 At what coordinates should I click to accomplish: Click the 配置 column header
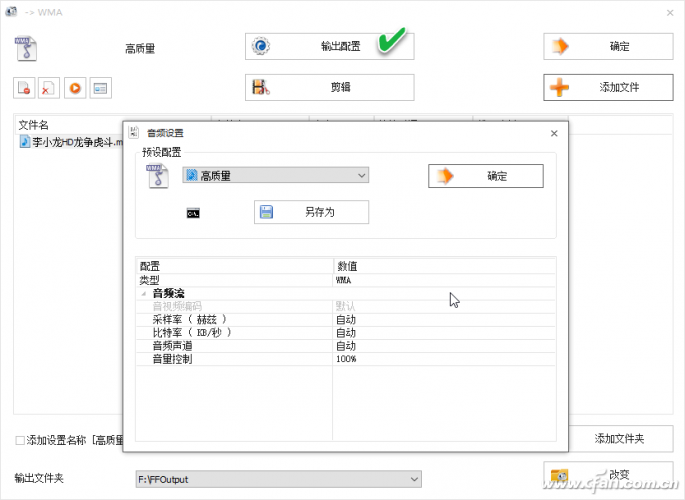235,266
